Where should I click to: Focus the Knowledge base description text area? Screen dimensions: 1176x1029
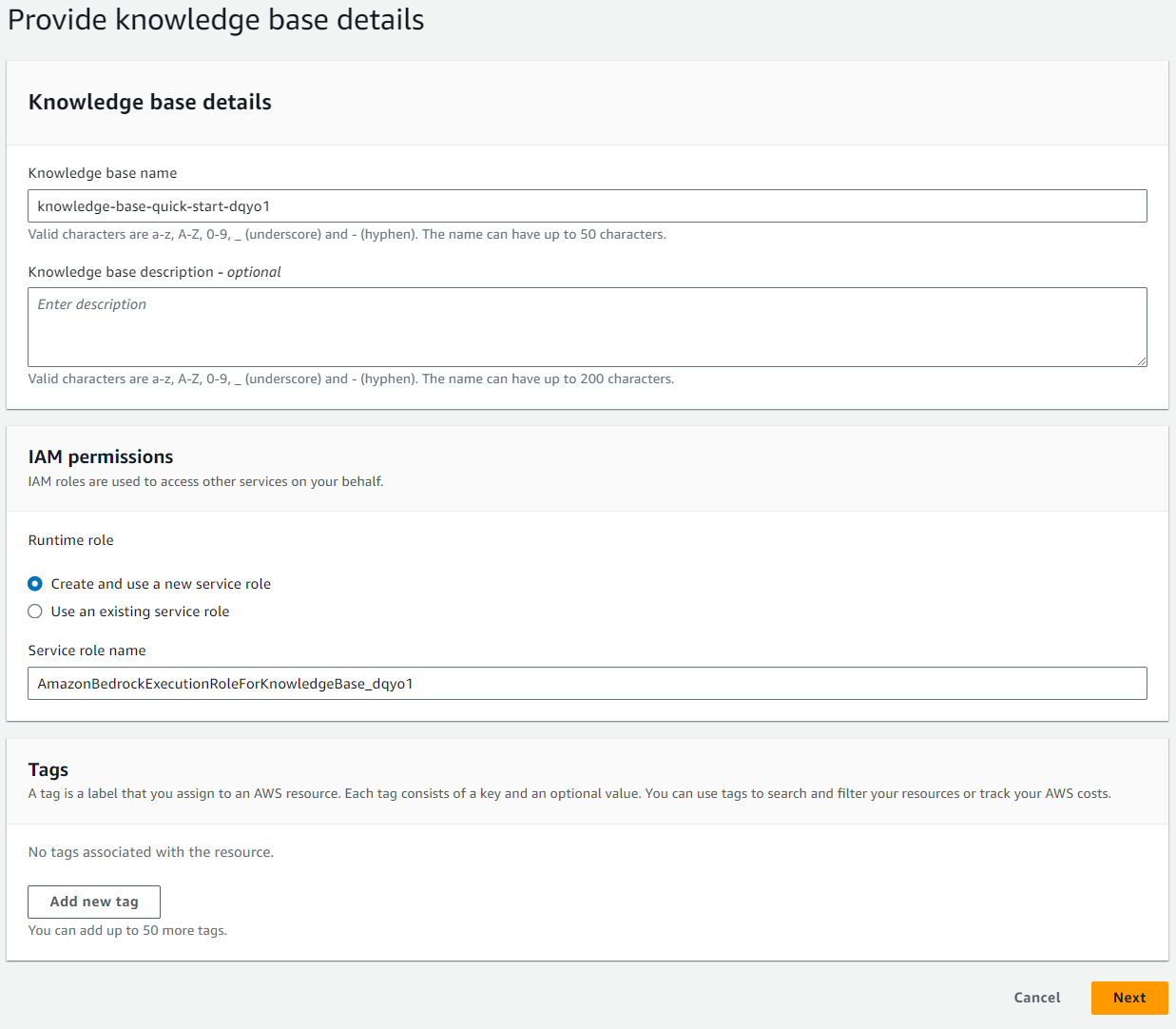(588, 326)
